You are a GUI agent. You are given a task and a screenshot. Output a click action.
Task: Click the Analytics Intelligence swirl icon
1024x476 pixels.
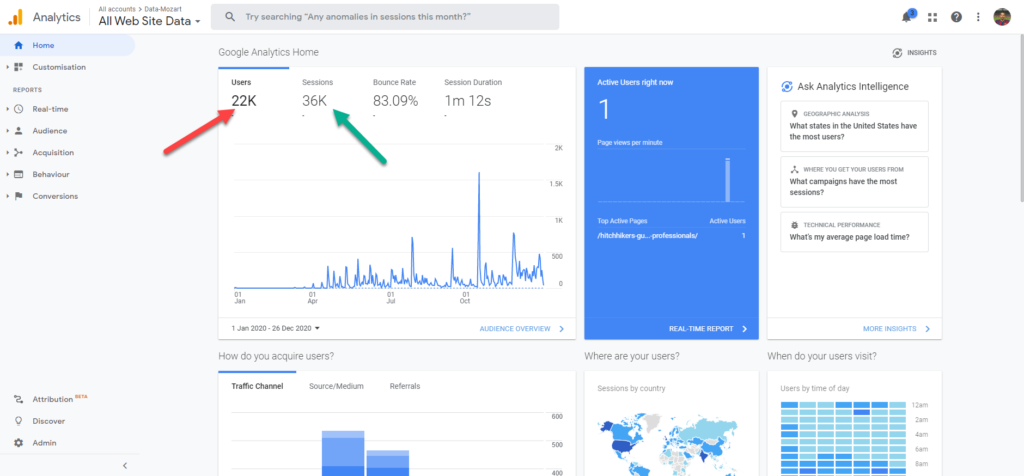(787, 86)
